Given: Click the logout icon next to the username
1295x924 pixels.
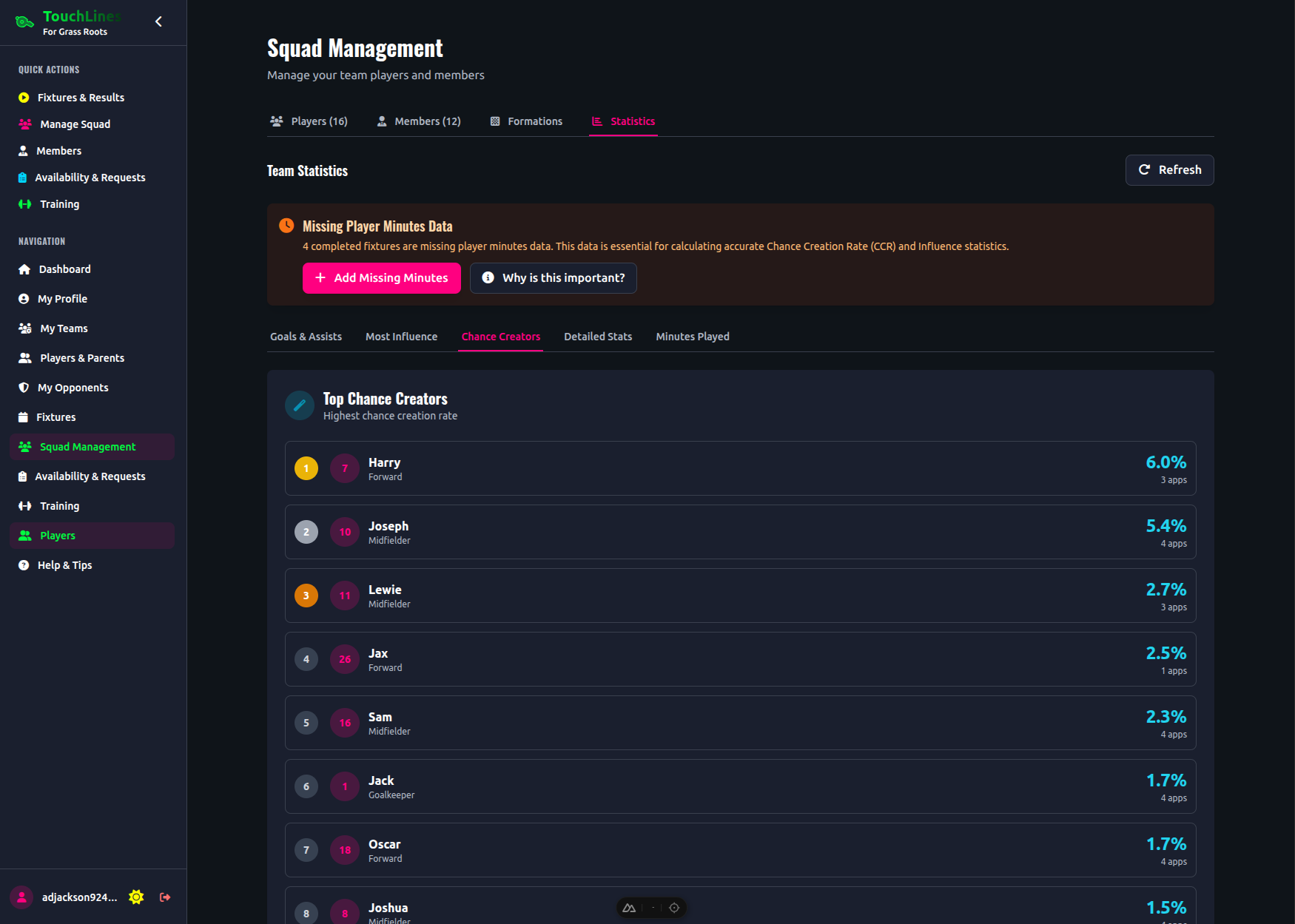Looking at the screenshot, I should (165, 897).
